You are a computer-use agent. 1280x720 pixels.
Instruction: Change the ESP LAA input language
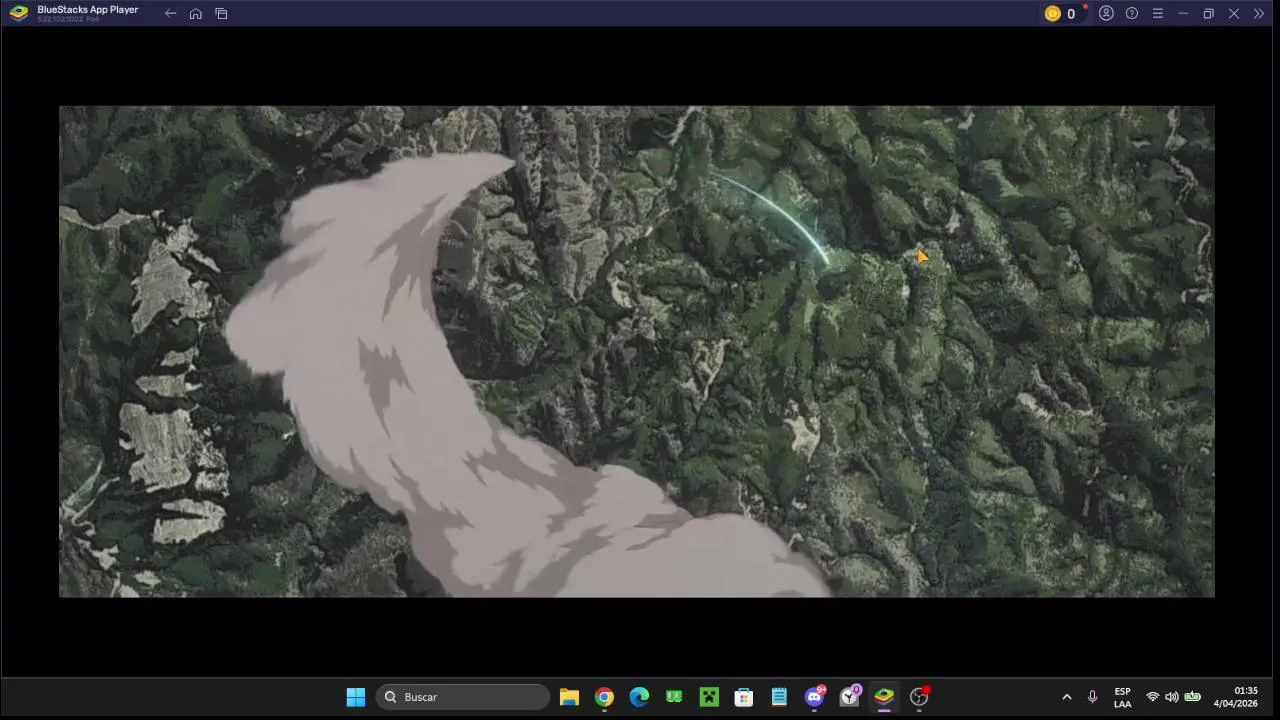(1123, 697)
